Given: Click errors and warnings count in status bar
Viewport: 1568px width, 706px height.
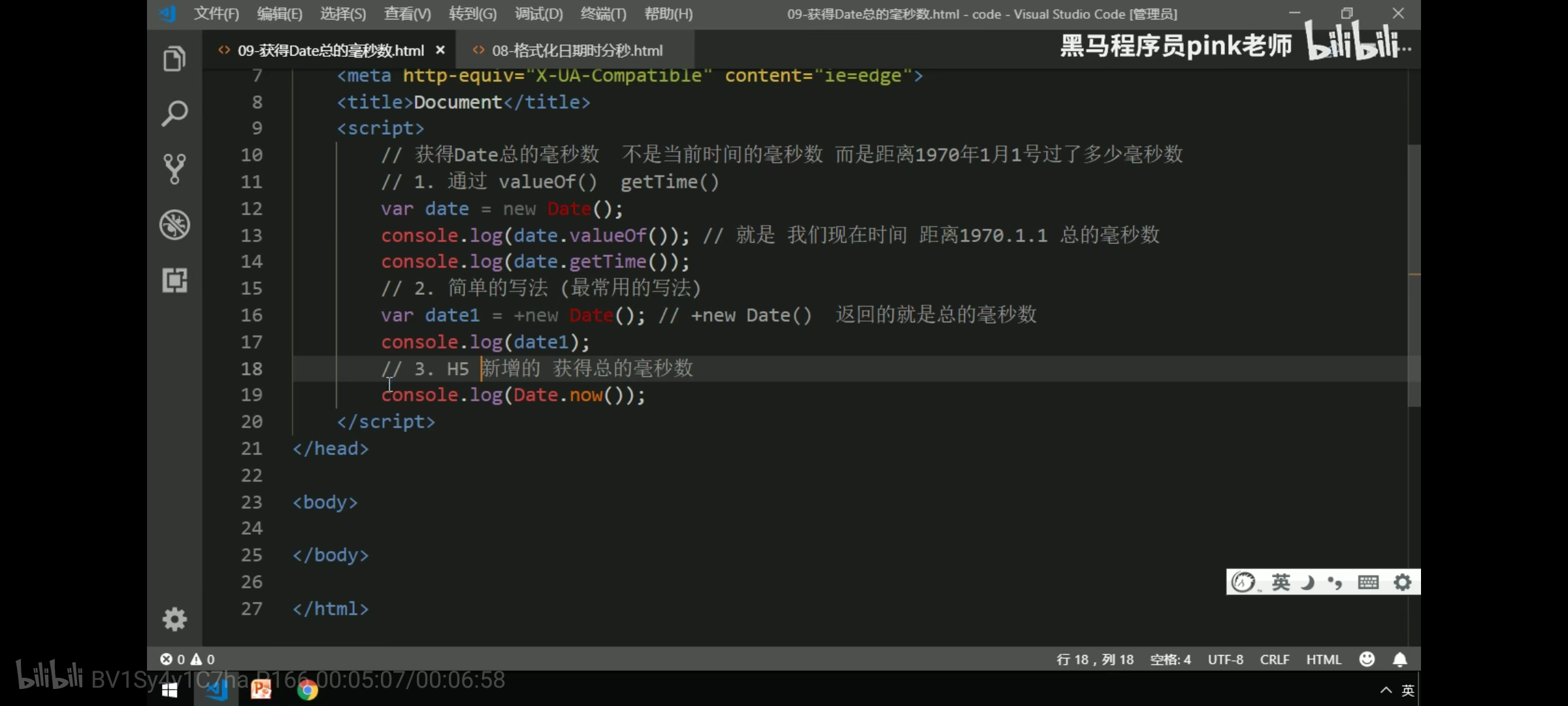Looking at the screenshot, I should coord(188,660).
